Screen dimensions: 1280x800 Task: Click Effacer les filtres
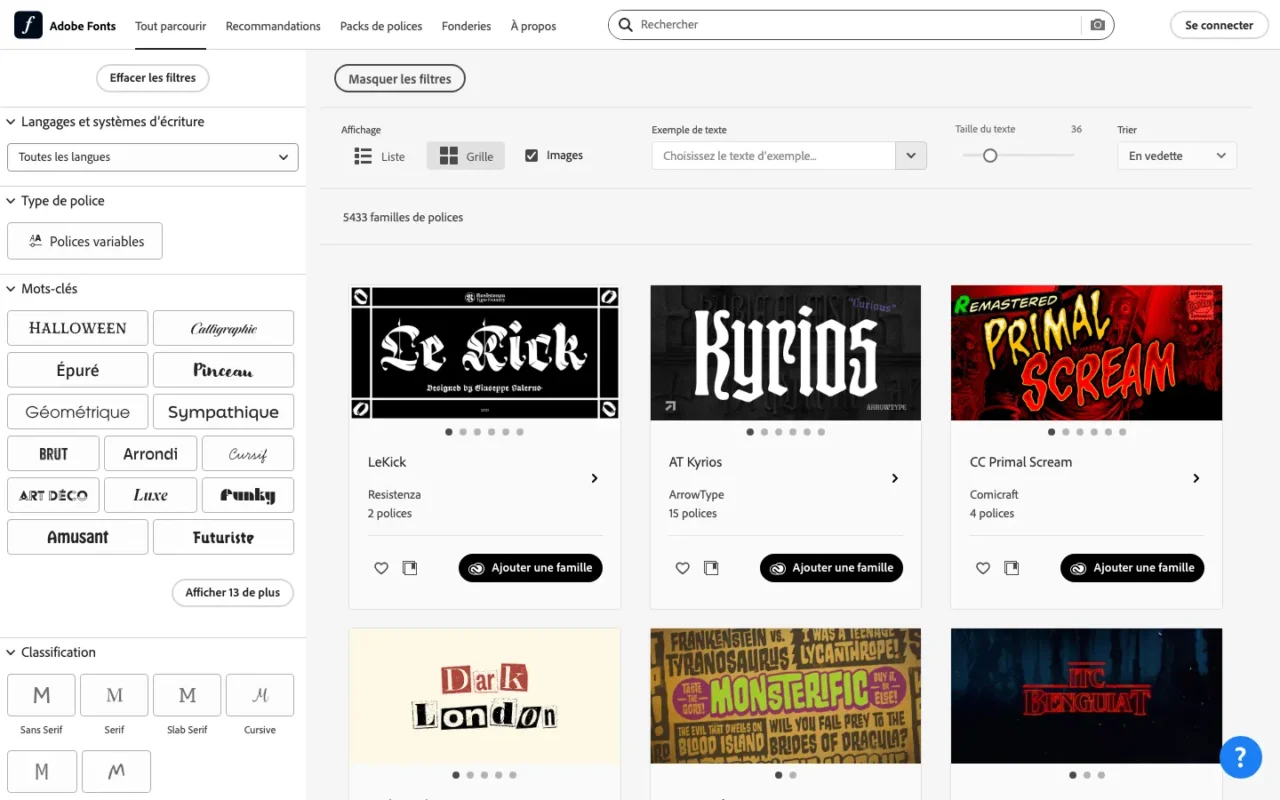pyautogui.click(x=153, y=78)
